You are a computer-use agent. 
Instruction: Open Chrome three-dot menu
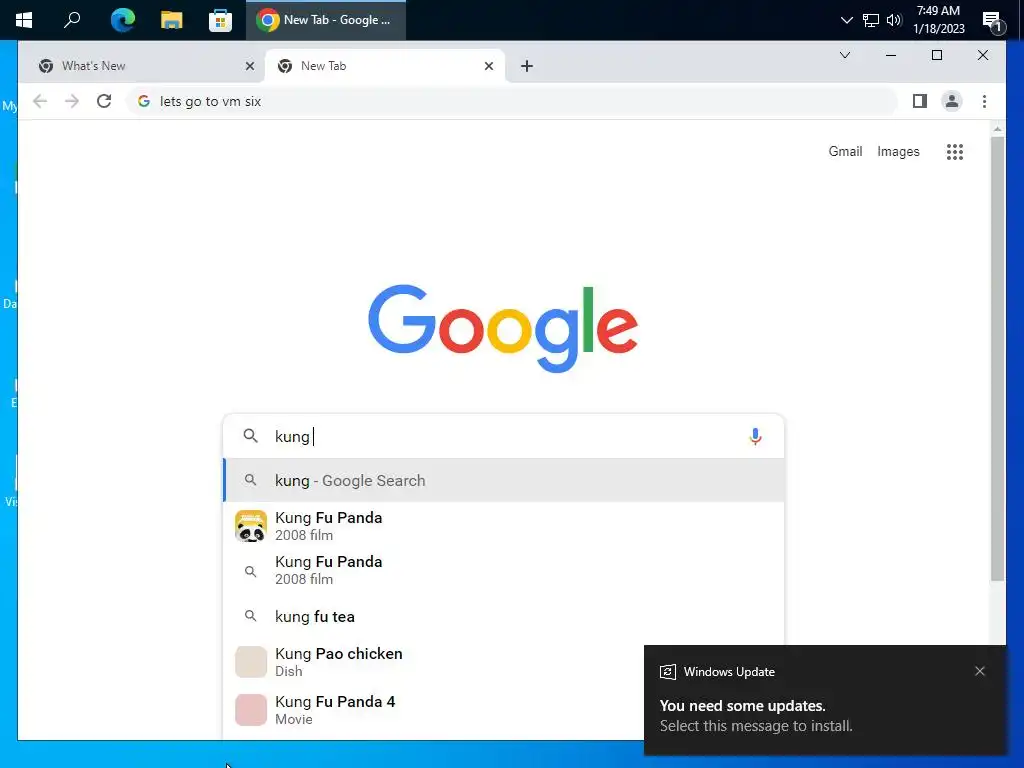984,101
